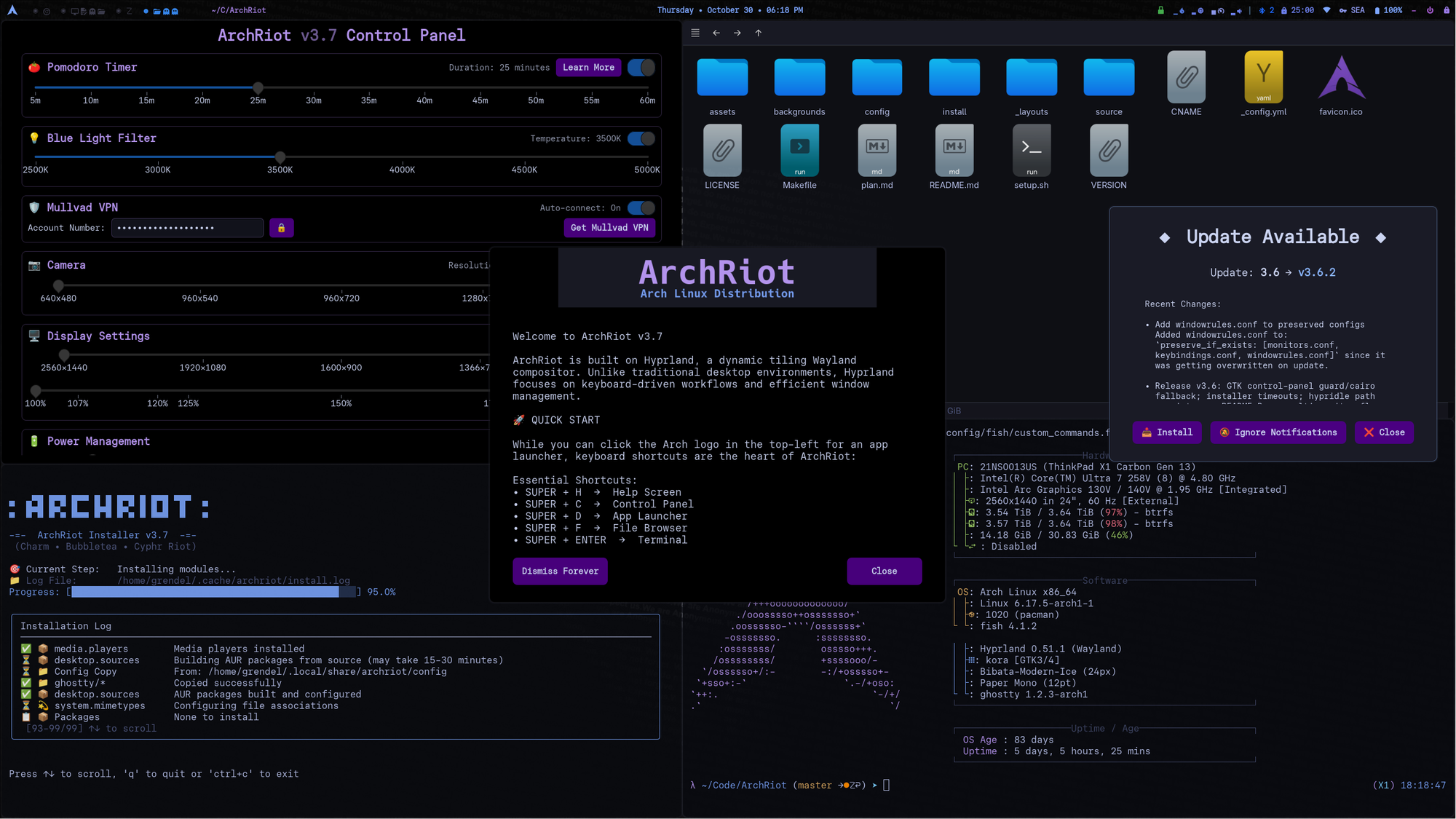Click the padlock icon beside the Mullvad account number

282,228
